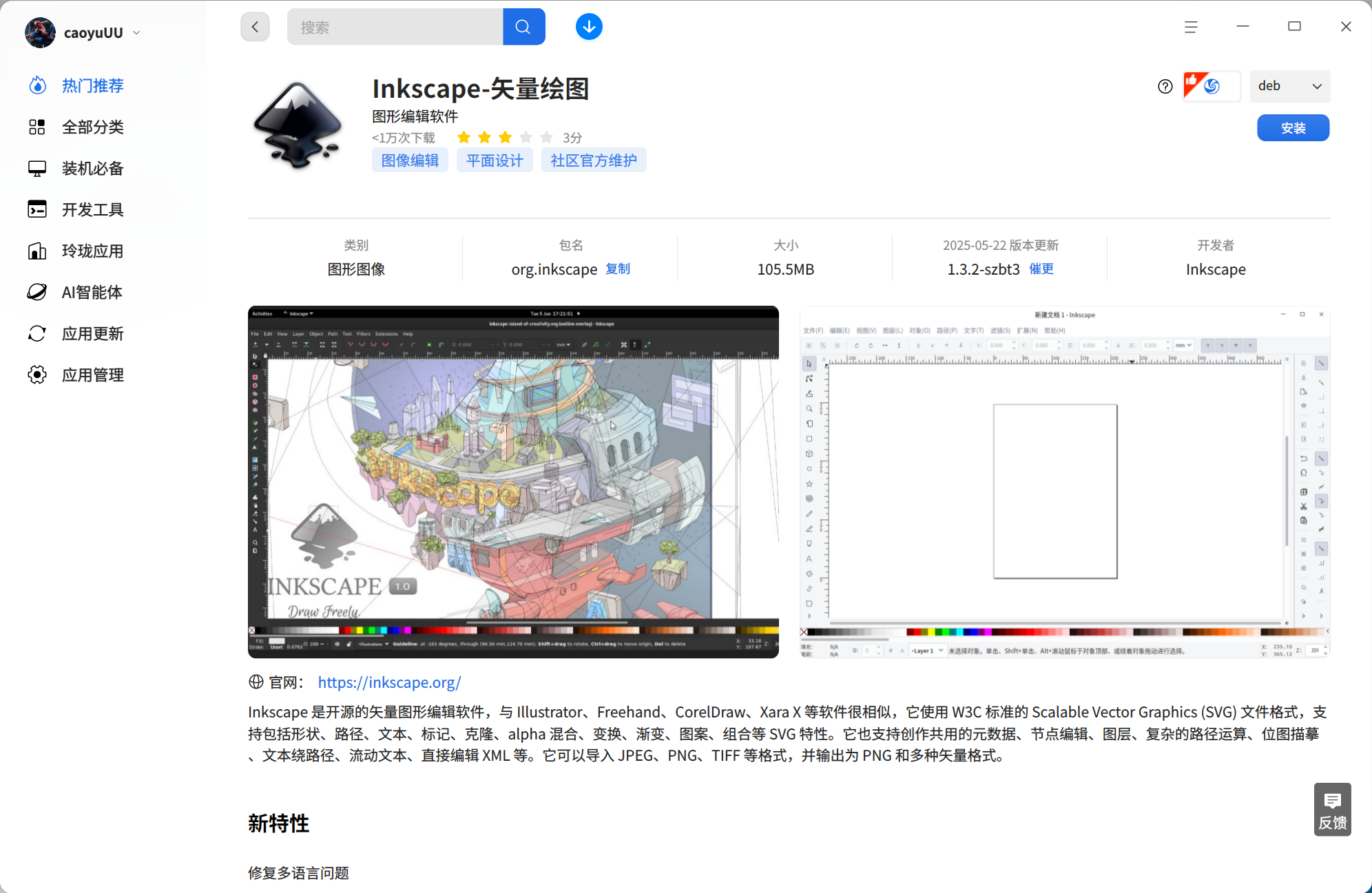1372x893 pixels.
Task: Click the back navigation arrow button
Action: (255, 27)
